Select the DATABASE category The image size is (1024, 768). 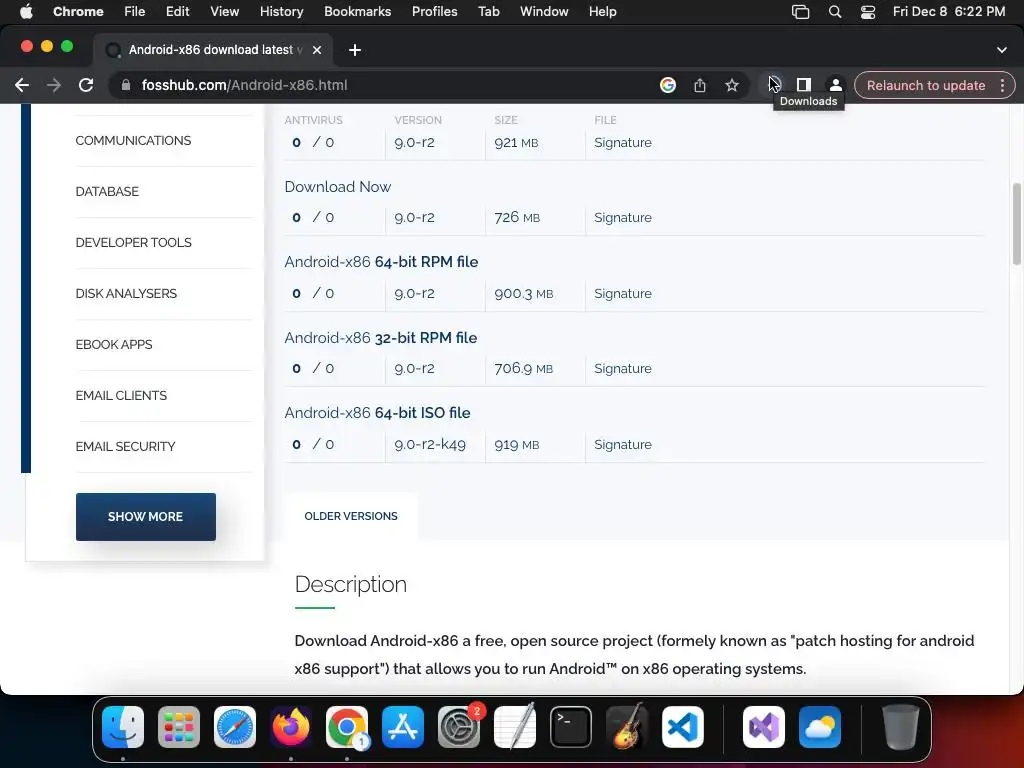coord(107,191)
